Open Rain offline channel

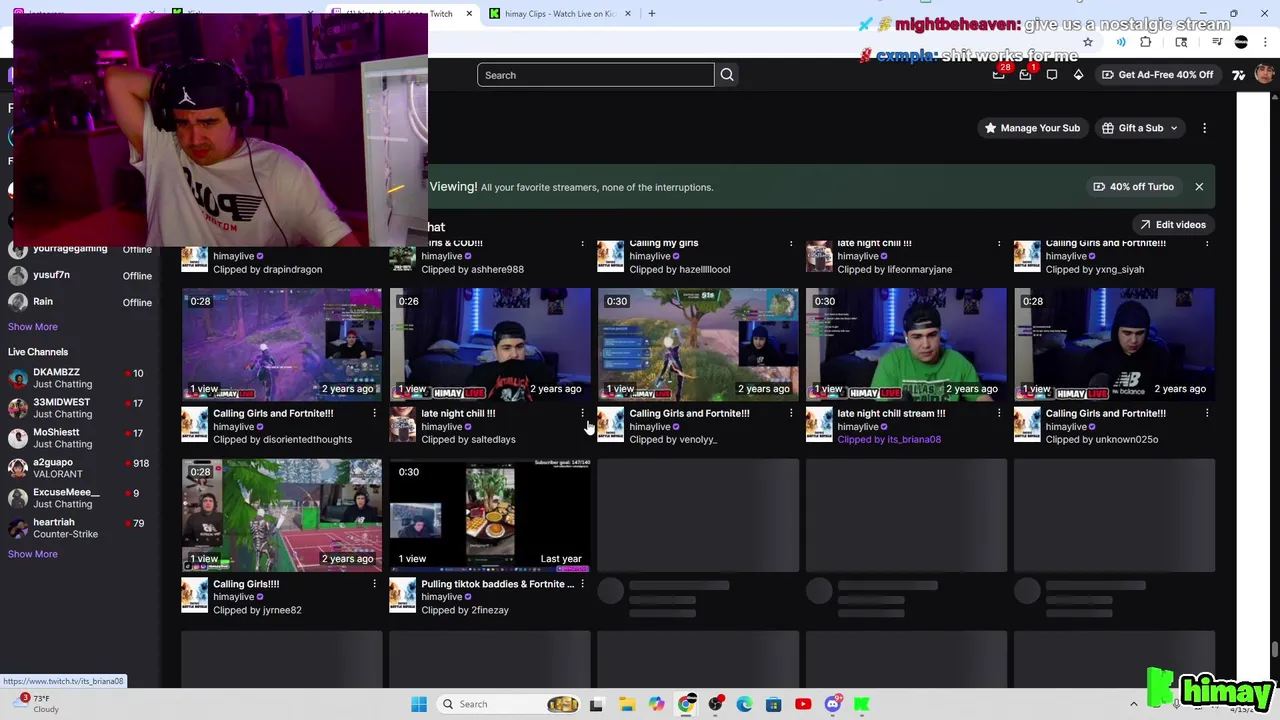tap(80, 302)
